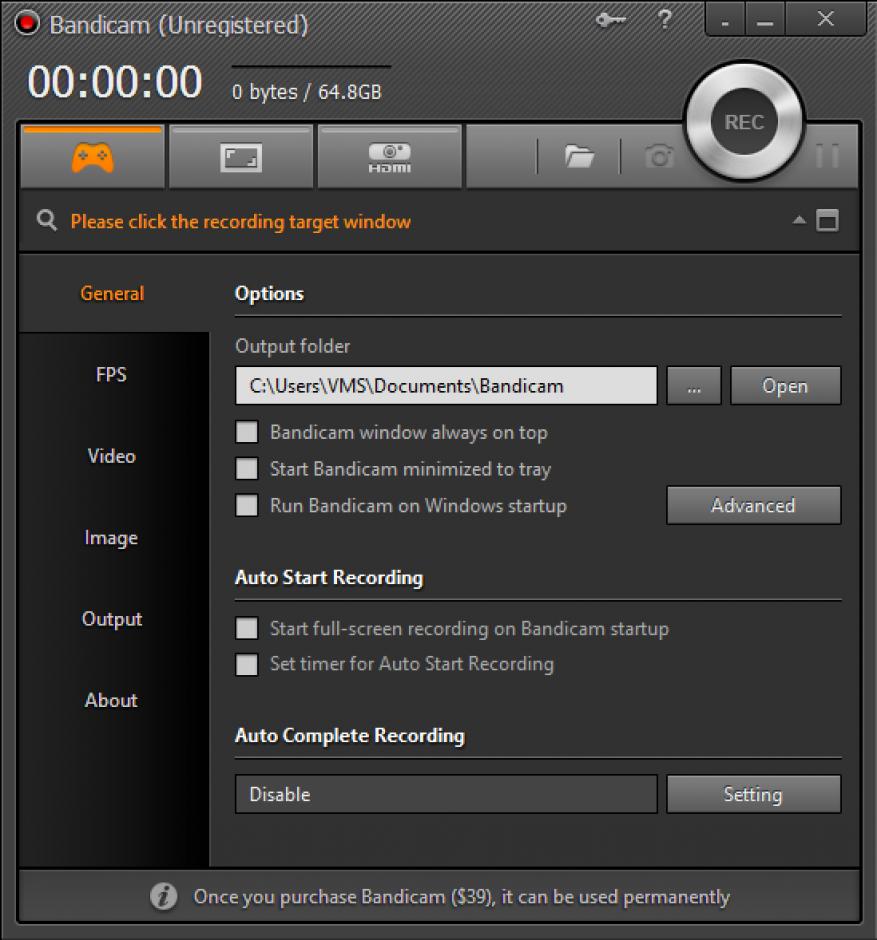Click the browse "..." output folder button

693,386
